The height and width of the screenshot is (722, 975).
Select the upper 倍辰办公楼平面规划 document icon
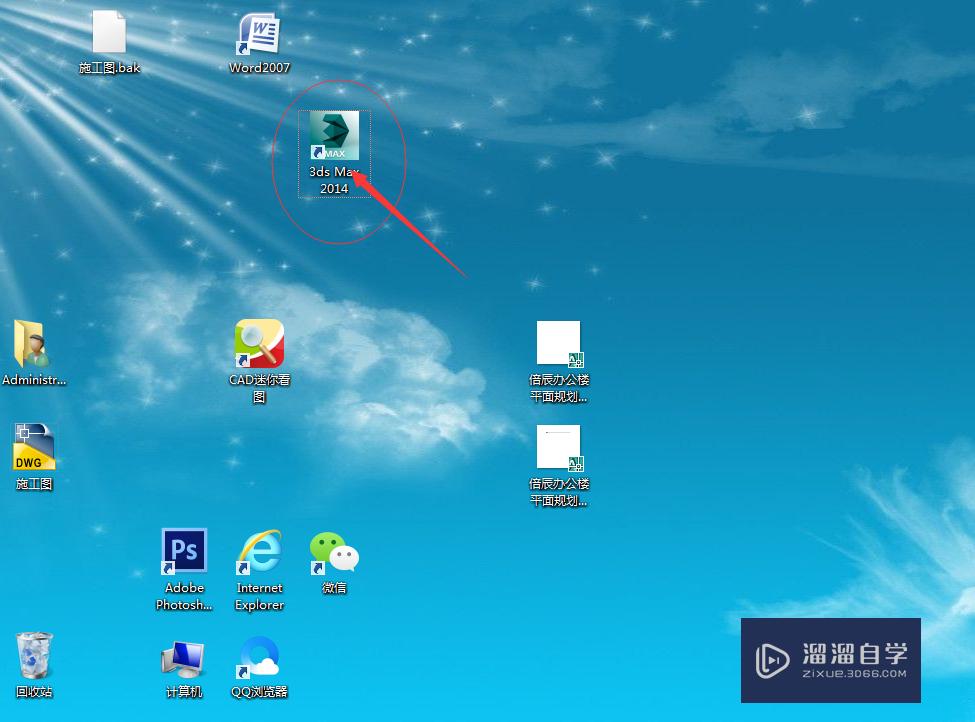pos(559,344)
